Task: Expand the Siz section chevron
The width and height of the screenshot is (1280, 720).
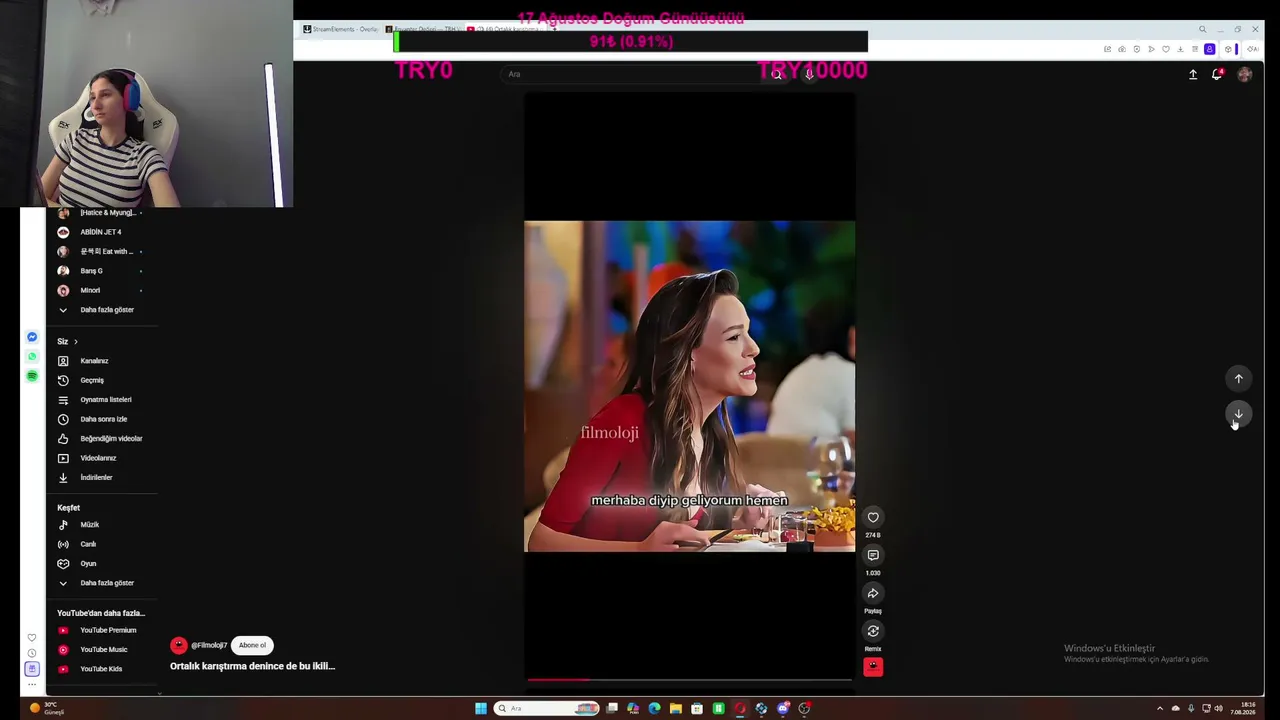Action: (x=75, y=342)
